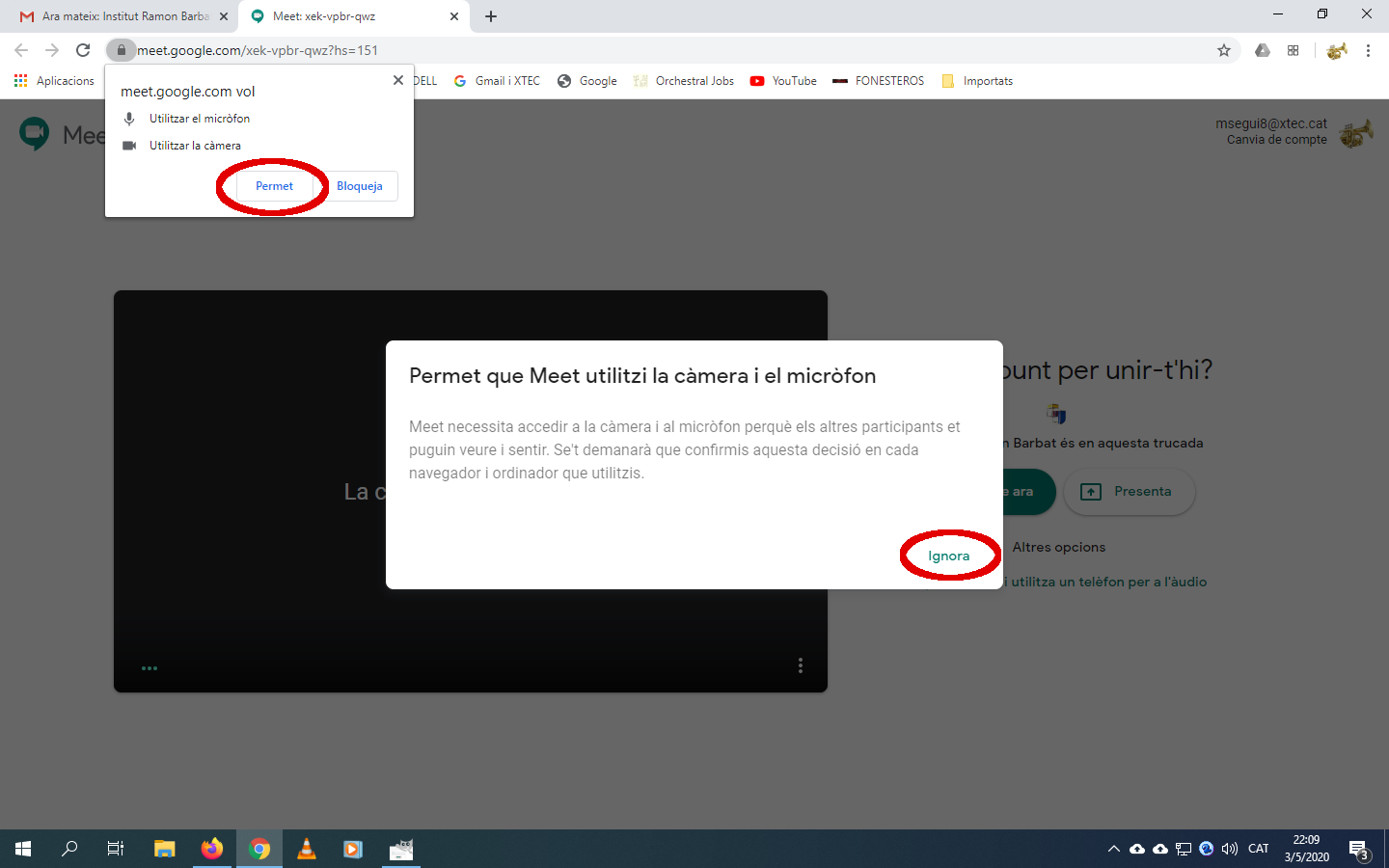
Task: Click the padlock site info icon
Action: click(x=122, y=50)
